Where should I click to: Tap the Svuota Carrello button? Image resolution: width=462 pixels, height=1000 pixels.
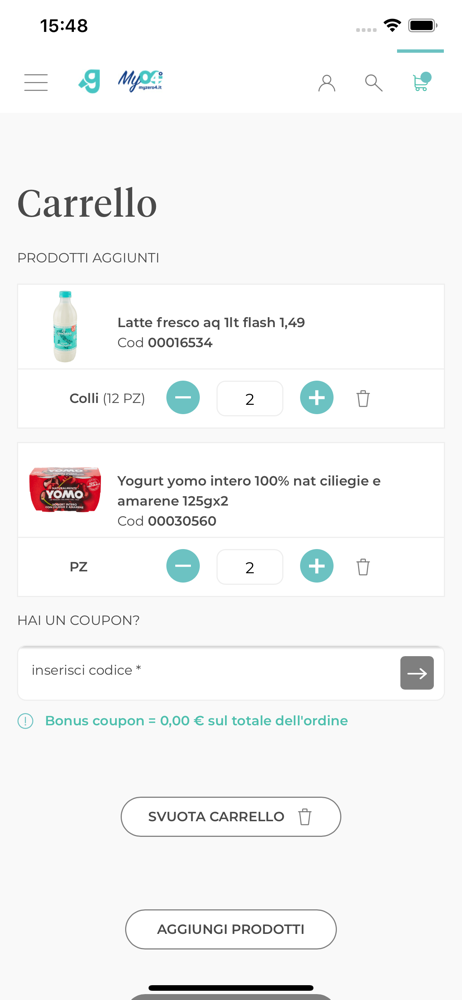(231, 816)
